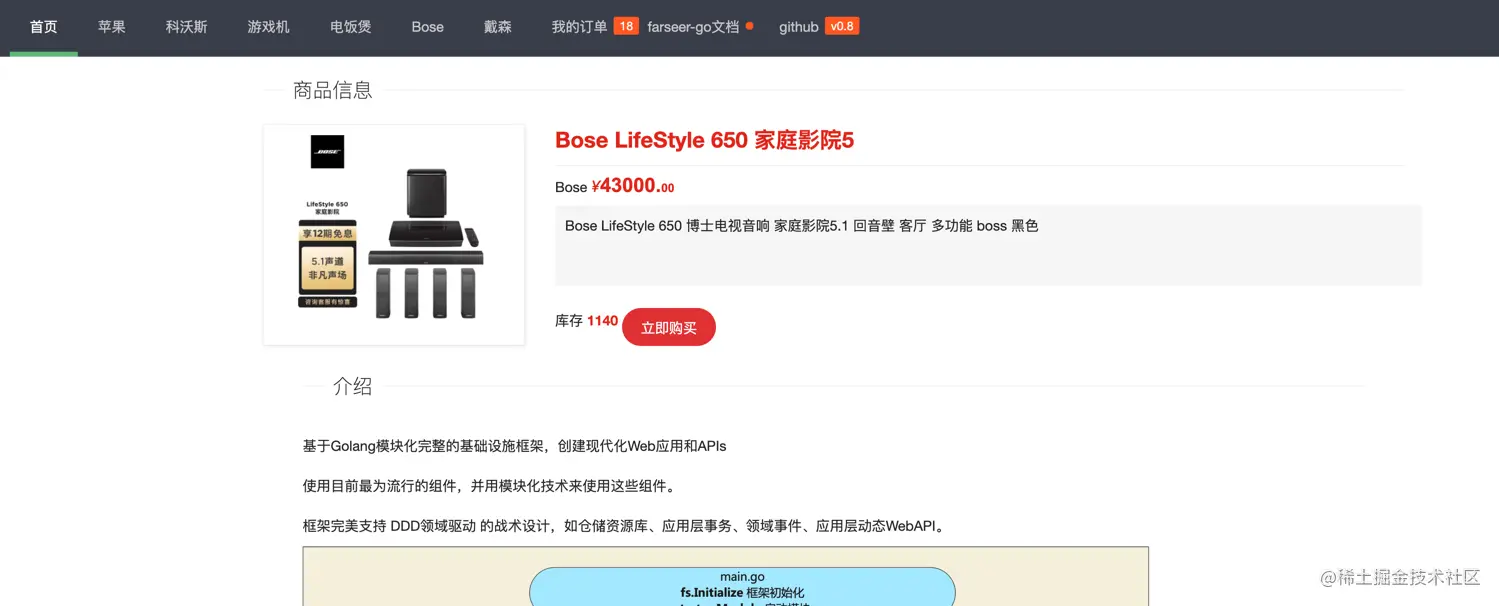Click the 商品信息 section heading
Viewport: 1499px width, 606px height.
point(333,90)
